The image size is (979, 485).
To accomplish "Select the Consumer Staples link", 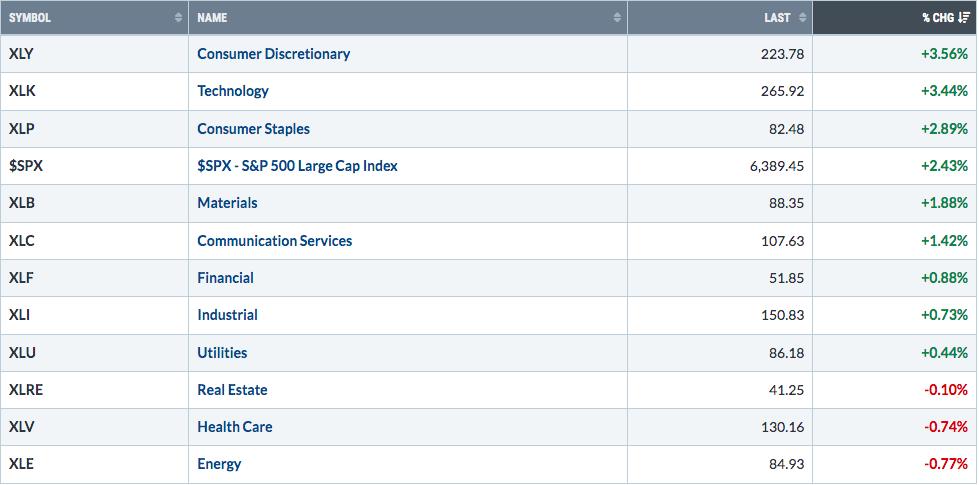I will tap(253, 129).
